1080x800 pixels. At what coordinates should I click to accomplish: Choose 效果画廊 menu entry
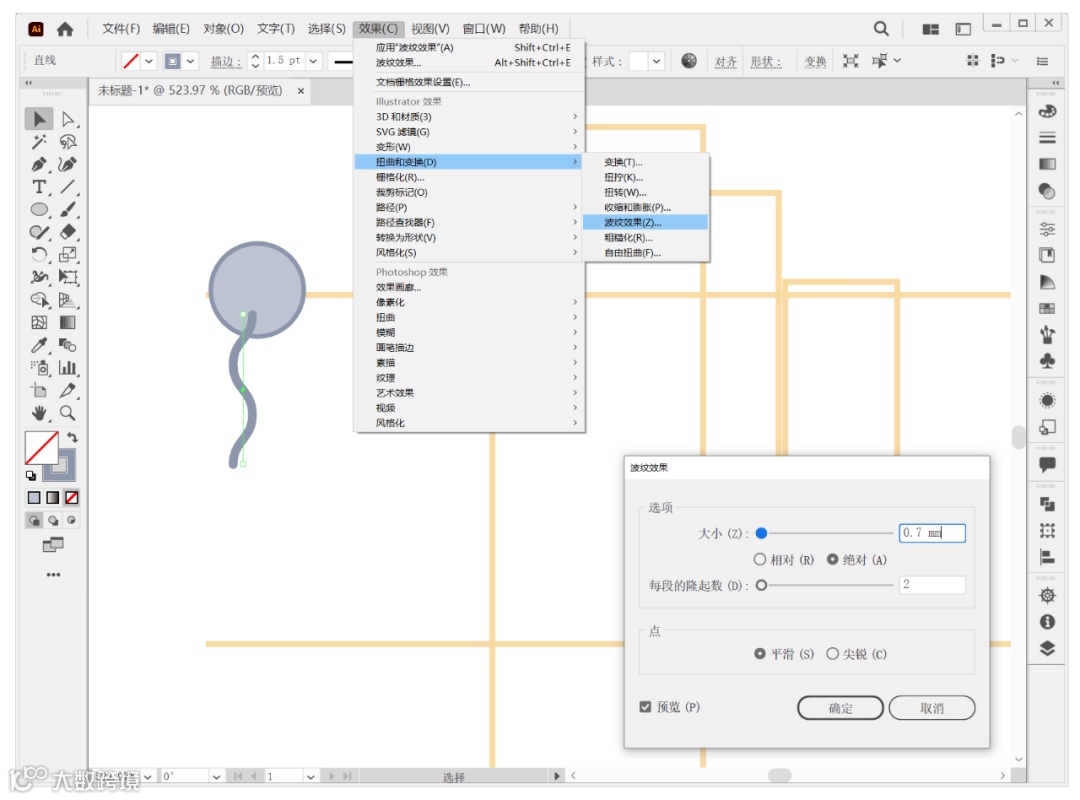pyautogui.click(x=470, y=287)
